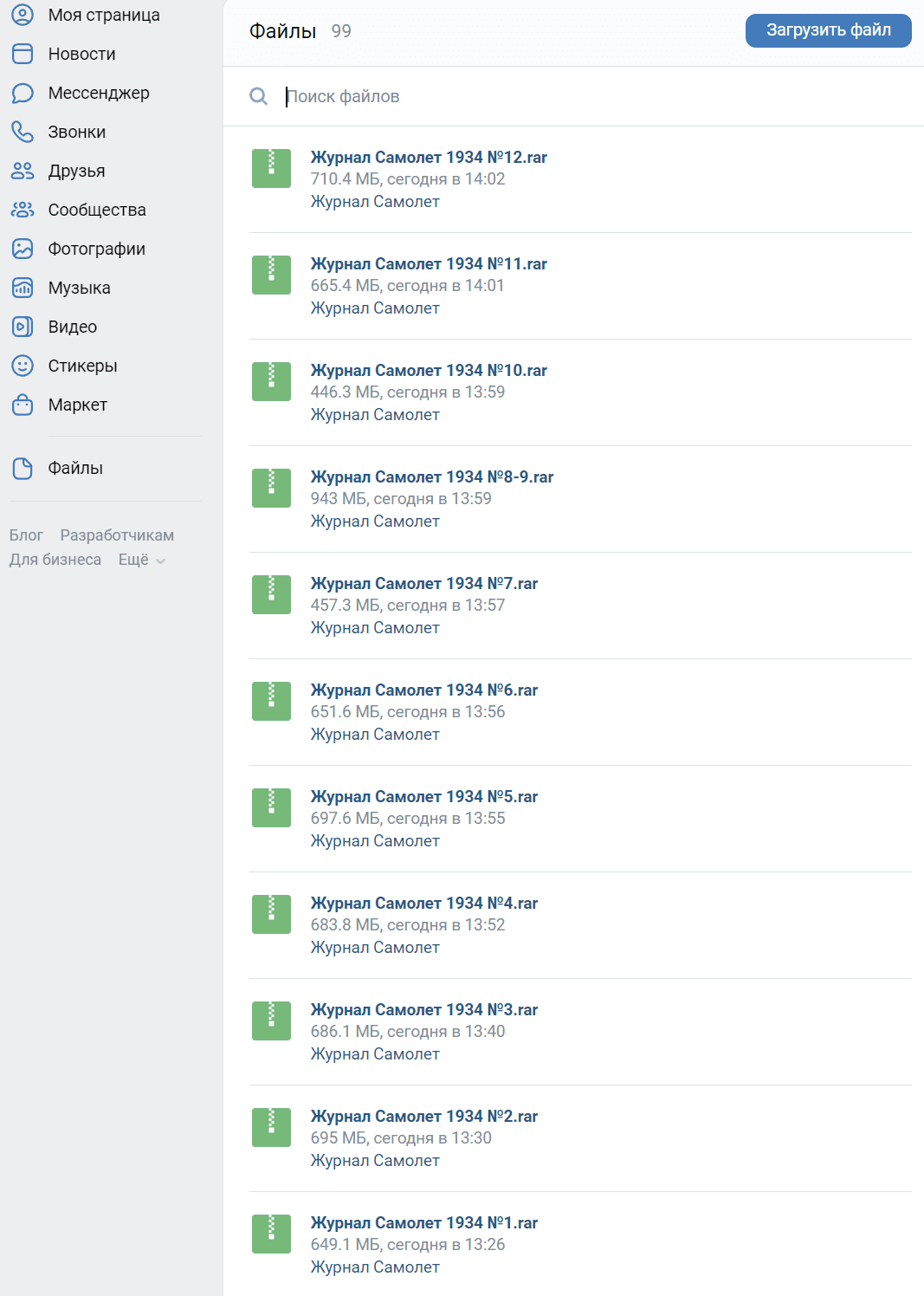924x1296 pixels.
Task: Click the archive icon for Журнал Самолет №12
Action: (271, 168)
